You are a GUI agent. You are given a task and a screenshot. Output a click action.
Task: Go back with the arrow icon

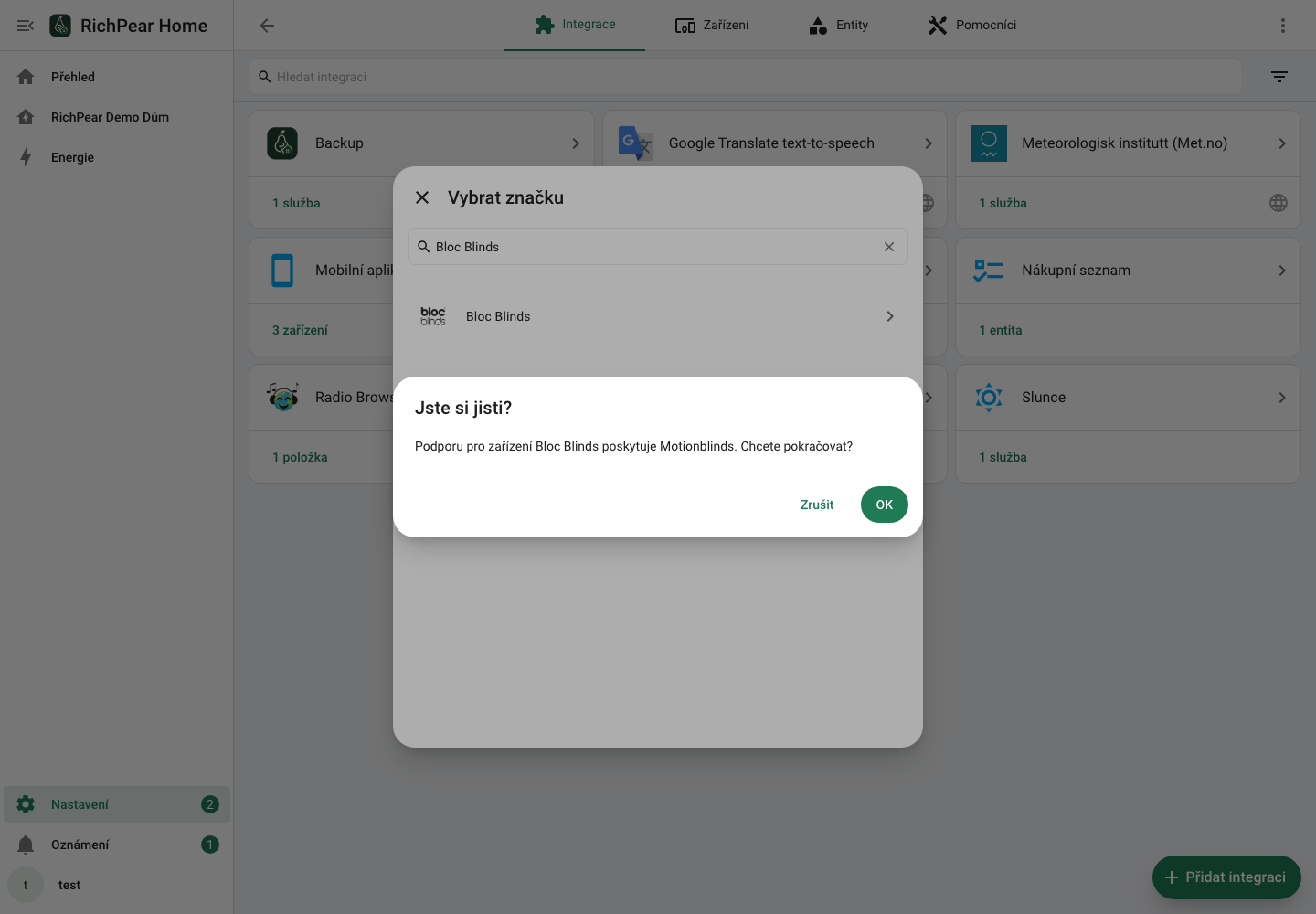point(267,26)
